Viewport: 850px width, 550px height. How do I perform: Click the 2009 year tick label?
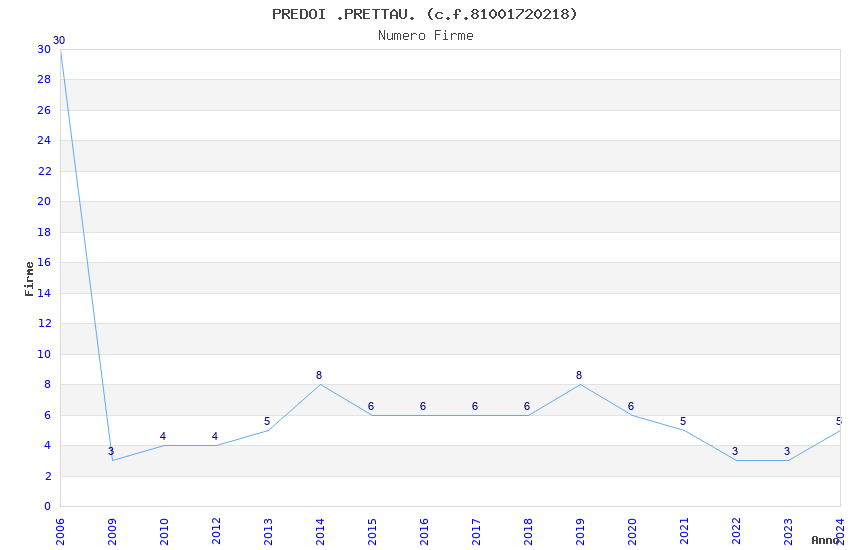coord(112,532)
